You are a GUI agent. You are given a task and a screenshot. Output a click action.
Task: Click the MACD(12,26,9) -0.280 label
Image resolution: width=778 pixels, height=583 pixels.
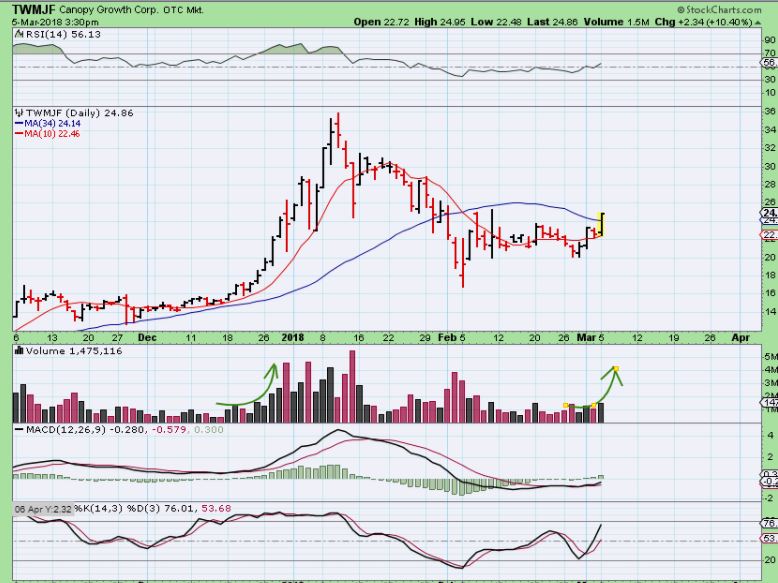coord(86,430)
